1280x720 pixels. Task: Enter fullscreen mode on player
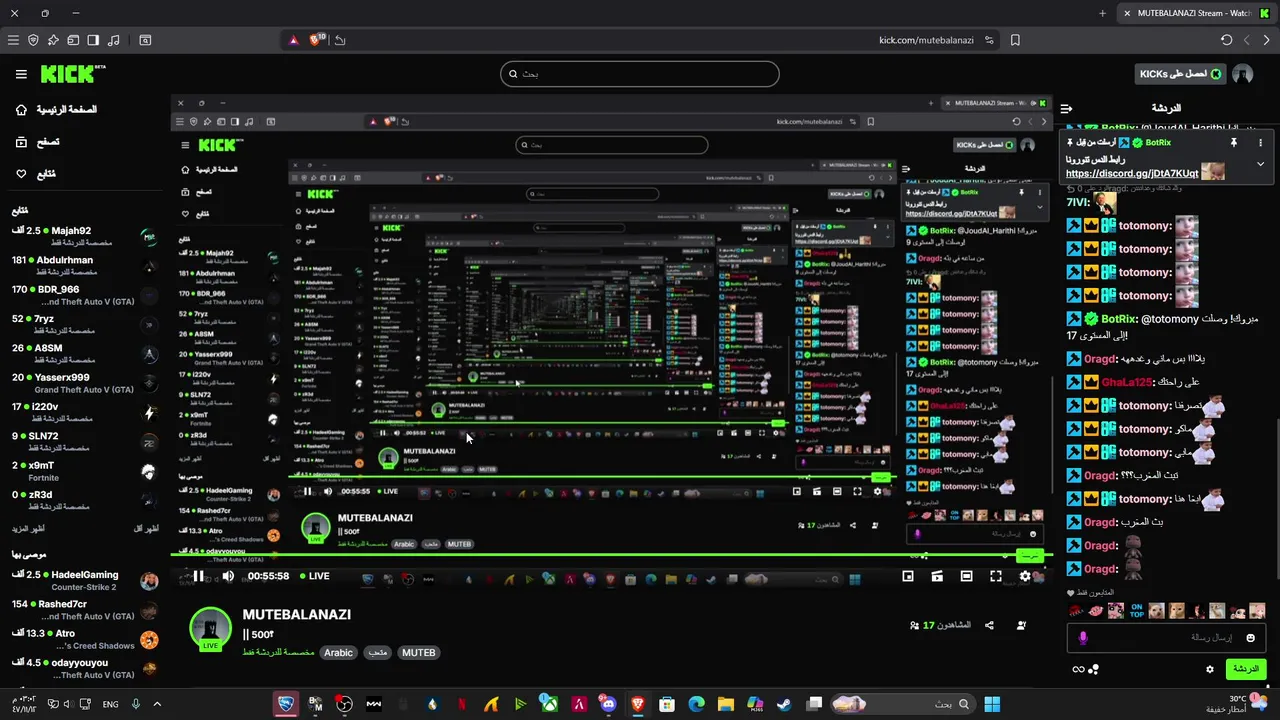click(996, 576)
